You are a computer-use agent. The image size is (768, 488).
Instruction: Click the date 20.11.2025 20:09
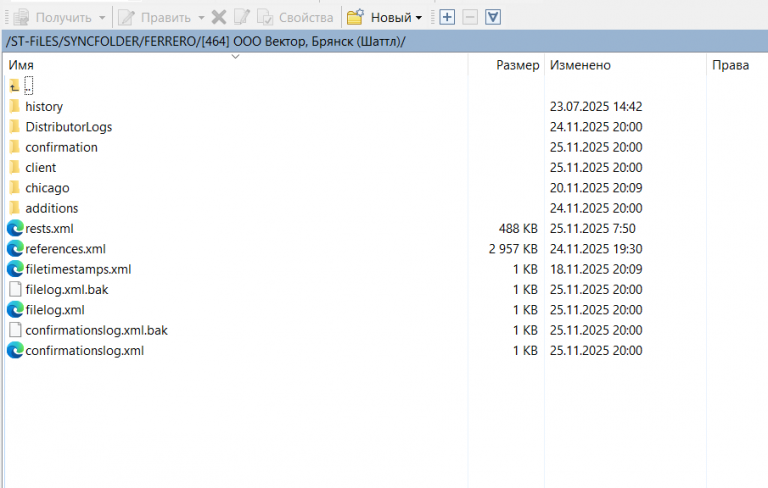click(x=596, y=188)
